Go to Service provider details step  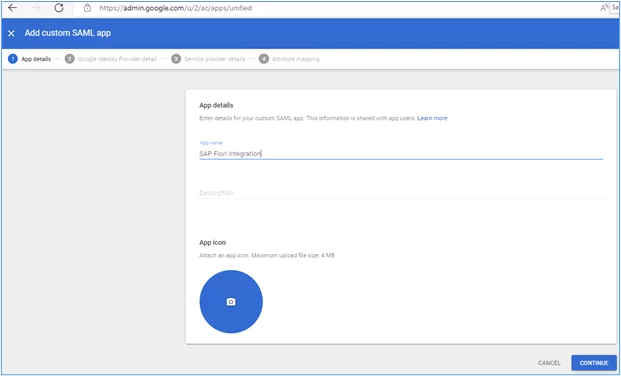click(x=208, y=59)
